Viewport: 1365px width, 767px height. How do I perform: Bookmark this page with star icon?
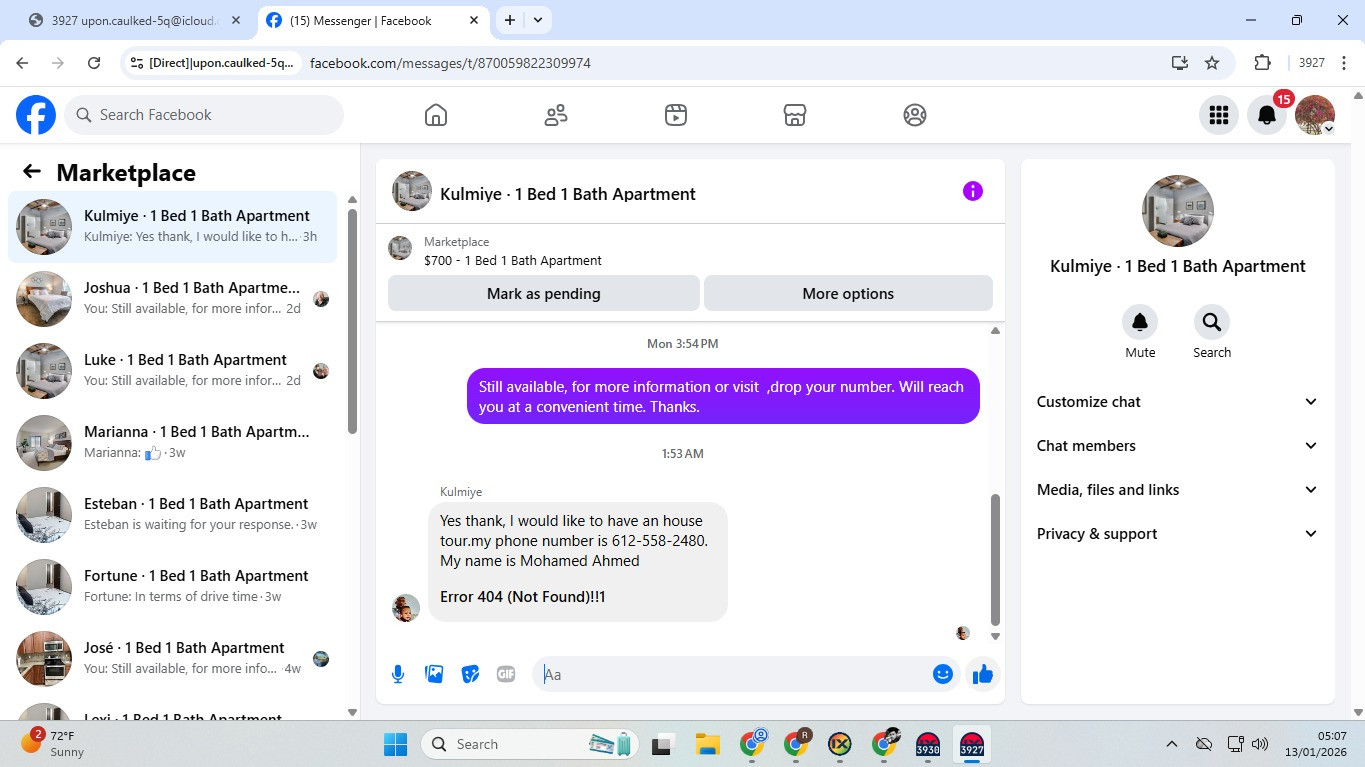coord(1212,63)
